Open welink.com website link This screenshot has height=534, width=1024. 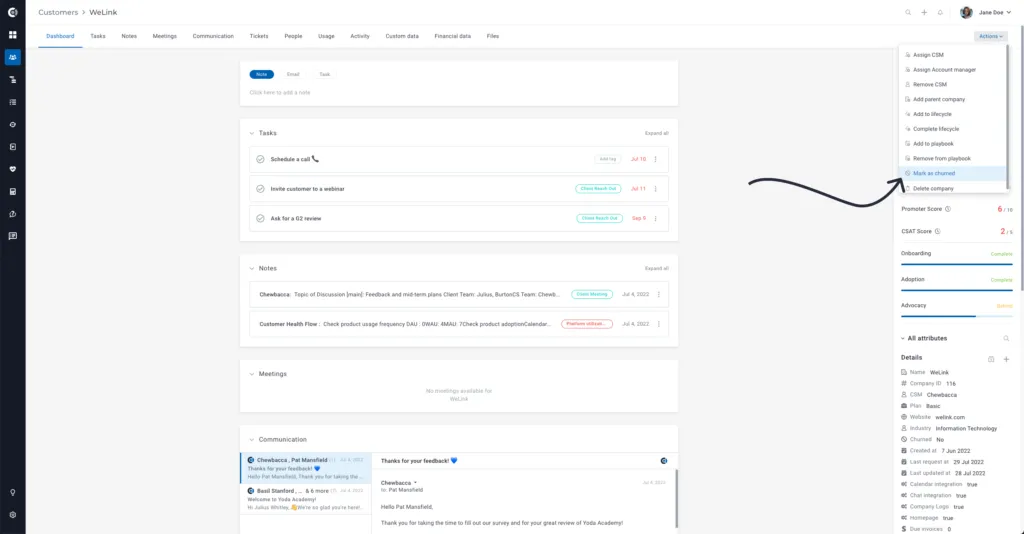tap(950, 417)
